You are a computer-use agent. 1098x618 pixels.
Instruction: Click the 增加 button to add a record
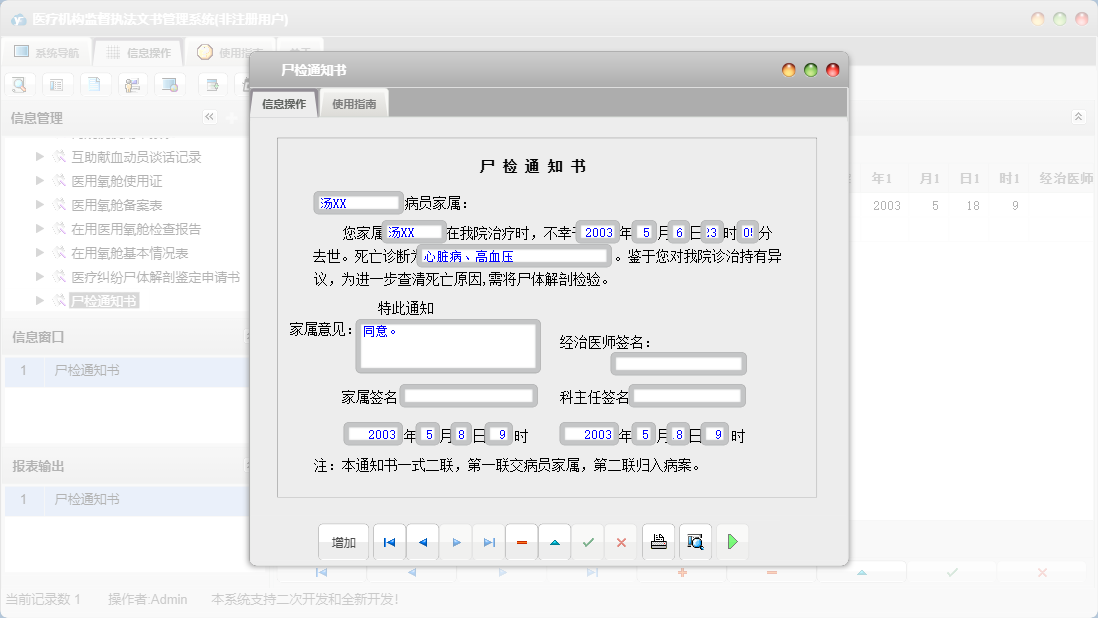343,541
